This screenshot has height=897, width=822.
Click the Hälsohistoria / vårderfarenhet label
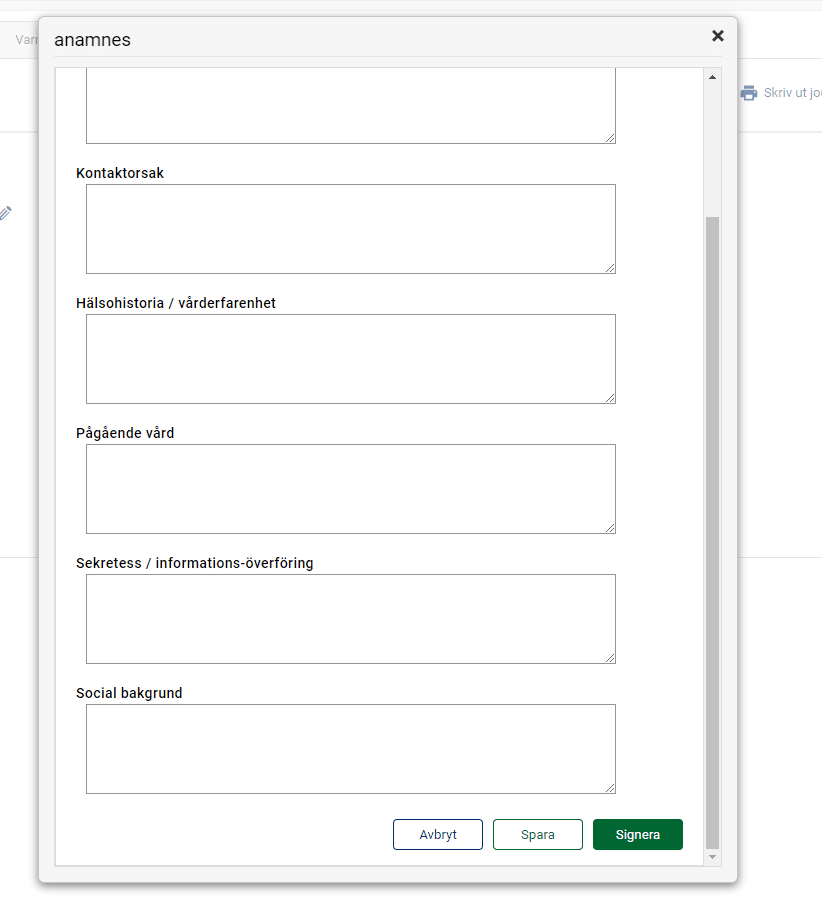point(176,303)
